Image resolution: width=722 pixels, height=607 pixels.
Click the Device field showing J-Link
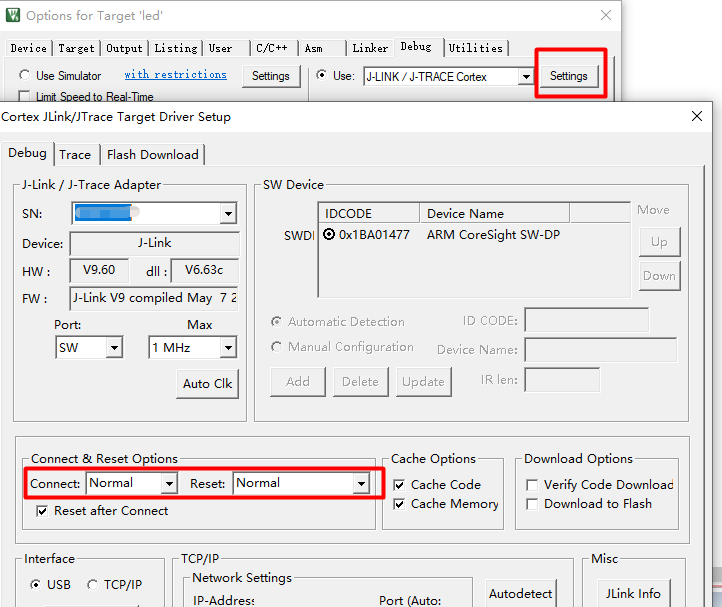coord(154,243)
